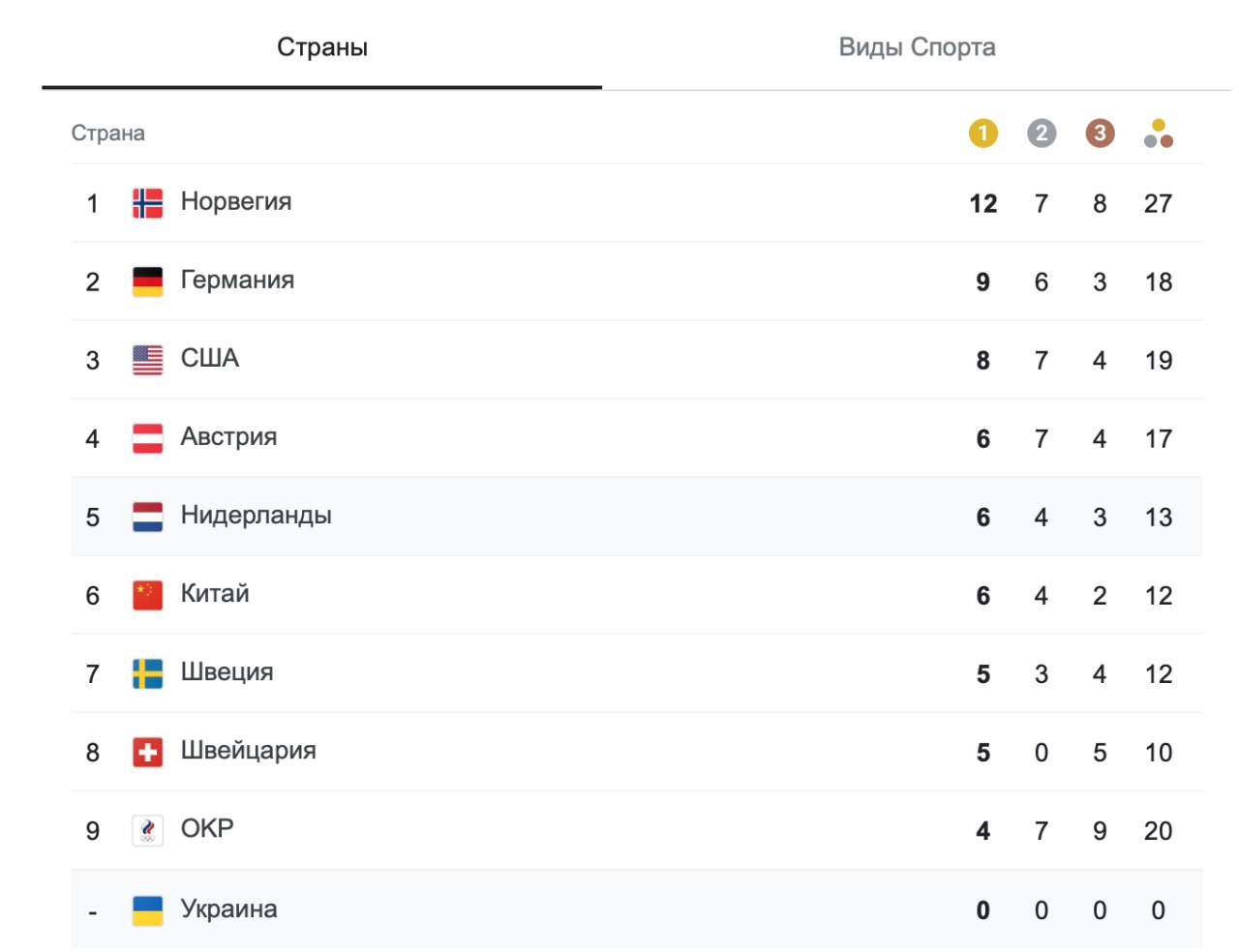The image size is (1239, 952).
Task: Click the ОКР team emblem icon
Action: point(147,830)
